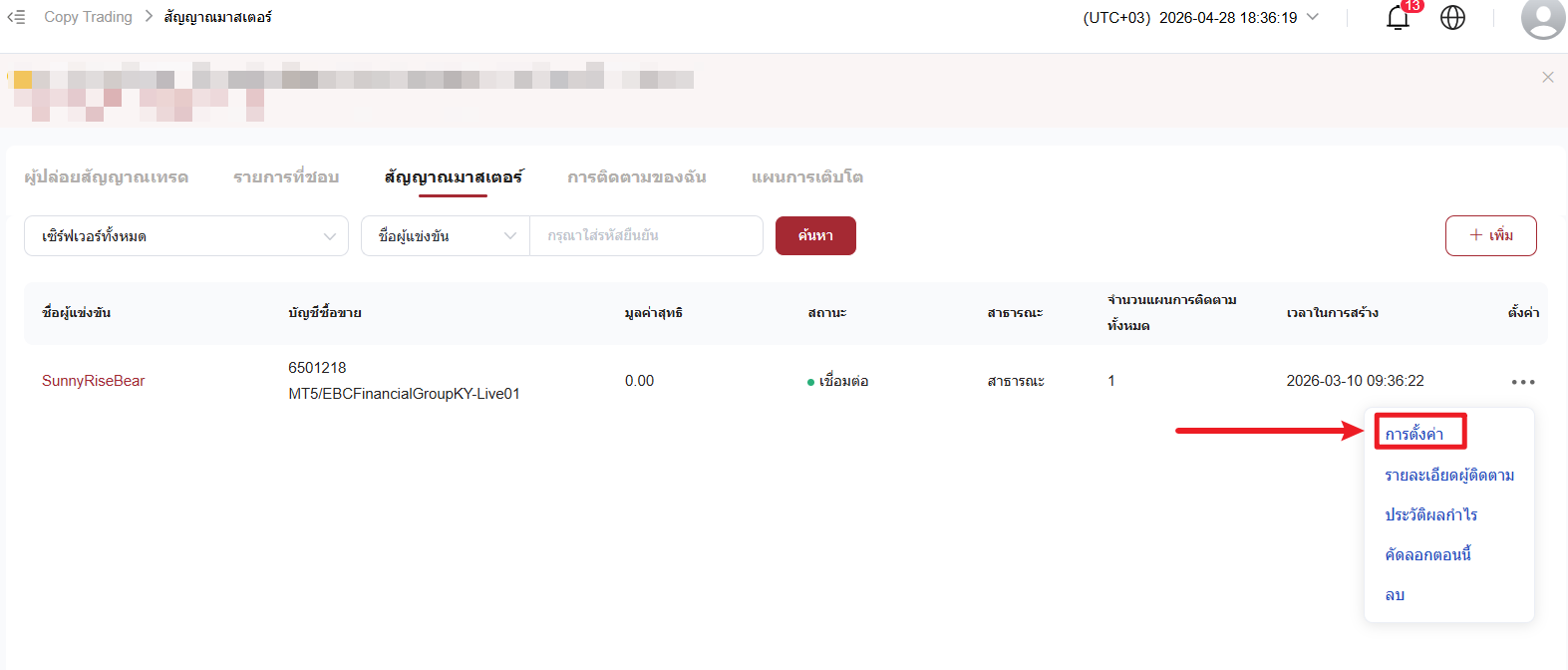This screenshot has height=670, width=1568.
Task: Choose ประวัติผลกำไร in the menu
Action: [1431, 514]
